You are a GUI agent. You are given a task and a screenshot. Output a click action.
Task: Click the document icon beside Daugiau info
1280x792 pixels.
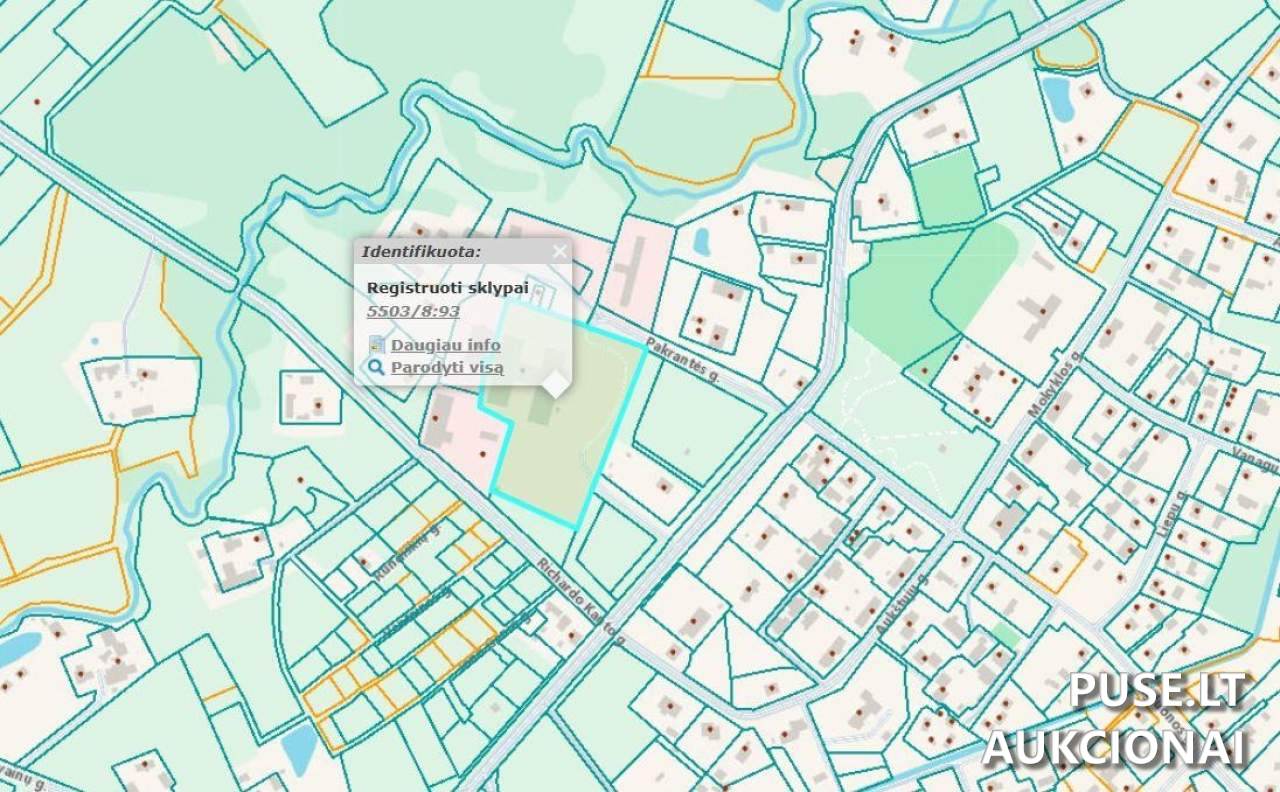[377, 345]
